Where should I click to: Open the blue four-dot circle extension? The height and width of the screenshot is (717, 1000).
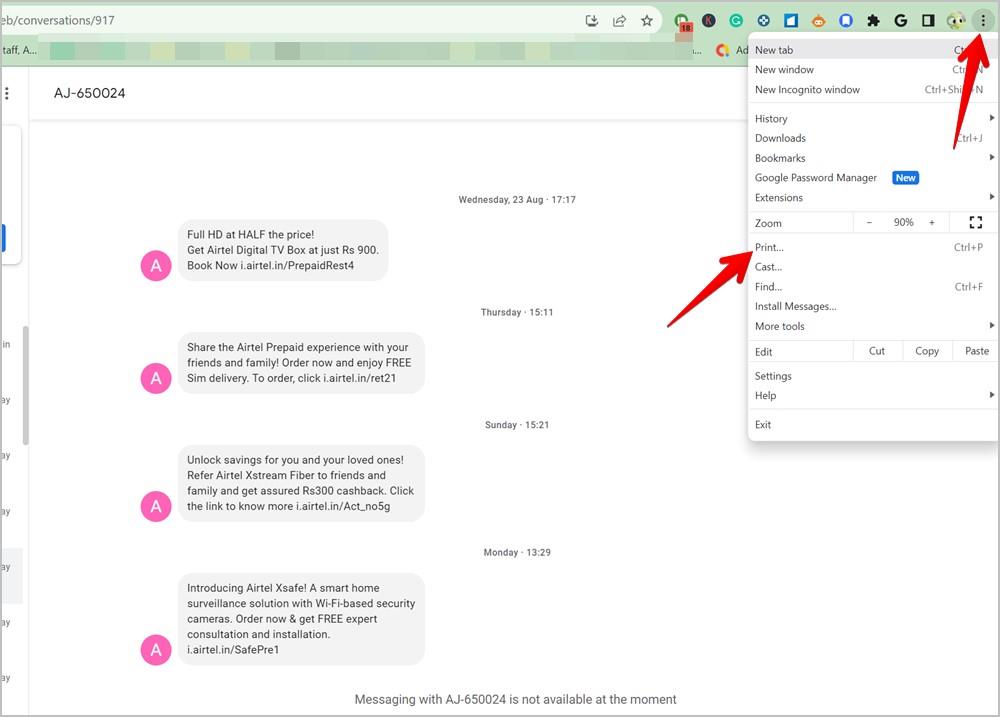[x=763, y=20]
